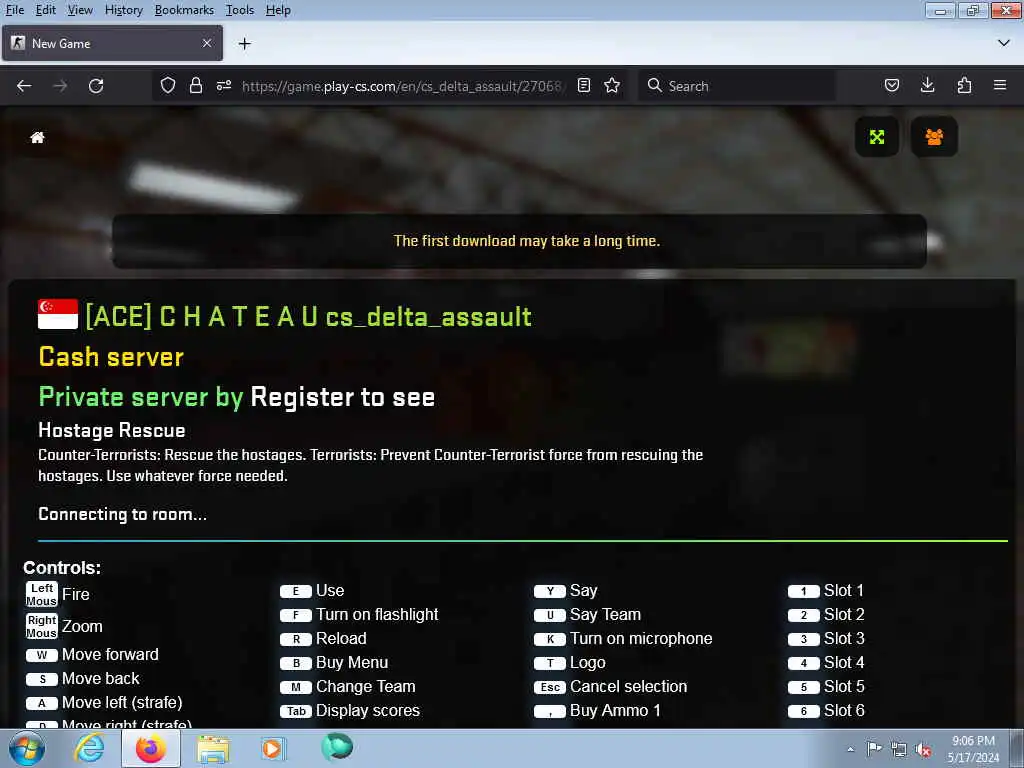Toggle fullscreen with the green arrows icon
This screenshot has width=1024, height=768.
pyautogui.click(x=876, y=136)
